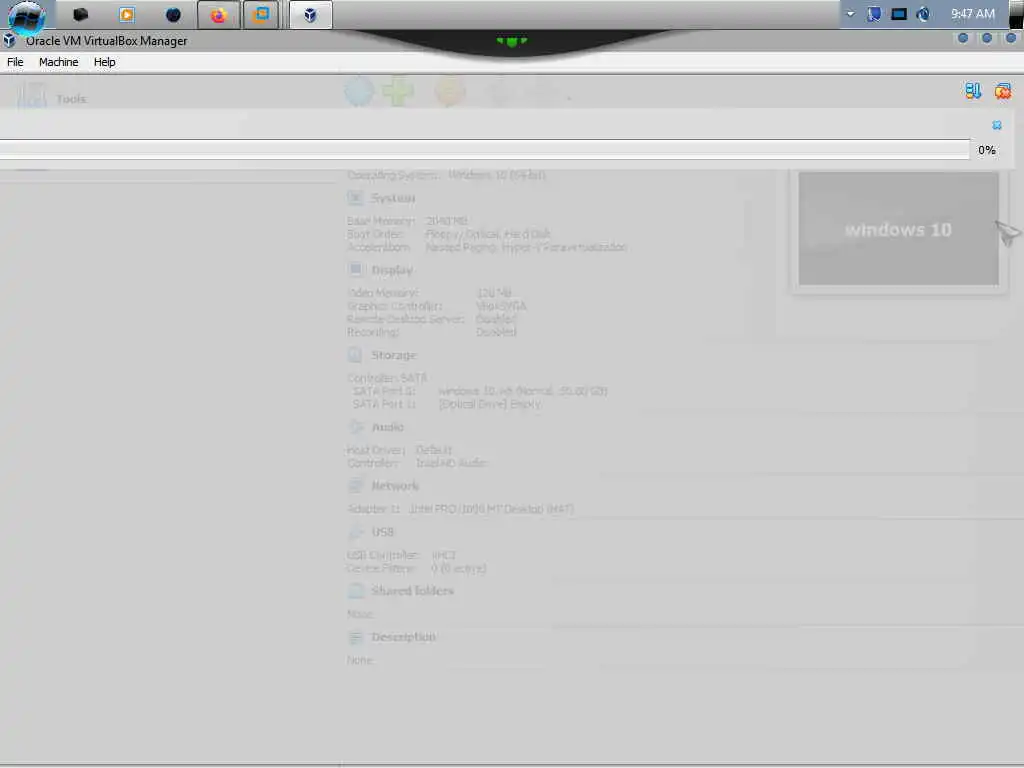This screenshot has width=1024, height=768.
Task: Open the Description section header
Action: coord(403,637)
